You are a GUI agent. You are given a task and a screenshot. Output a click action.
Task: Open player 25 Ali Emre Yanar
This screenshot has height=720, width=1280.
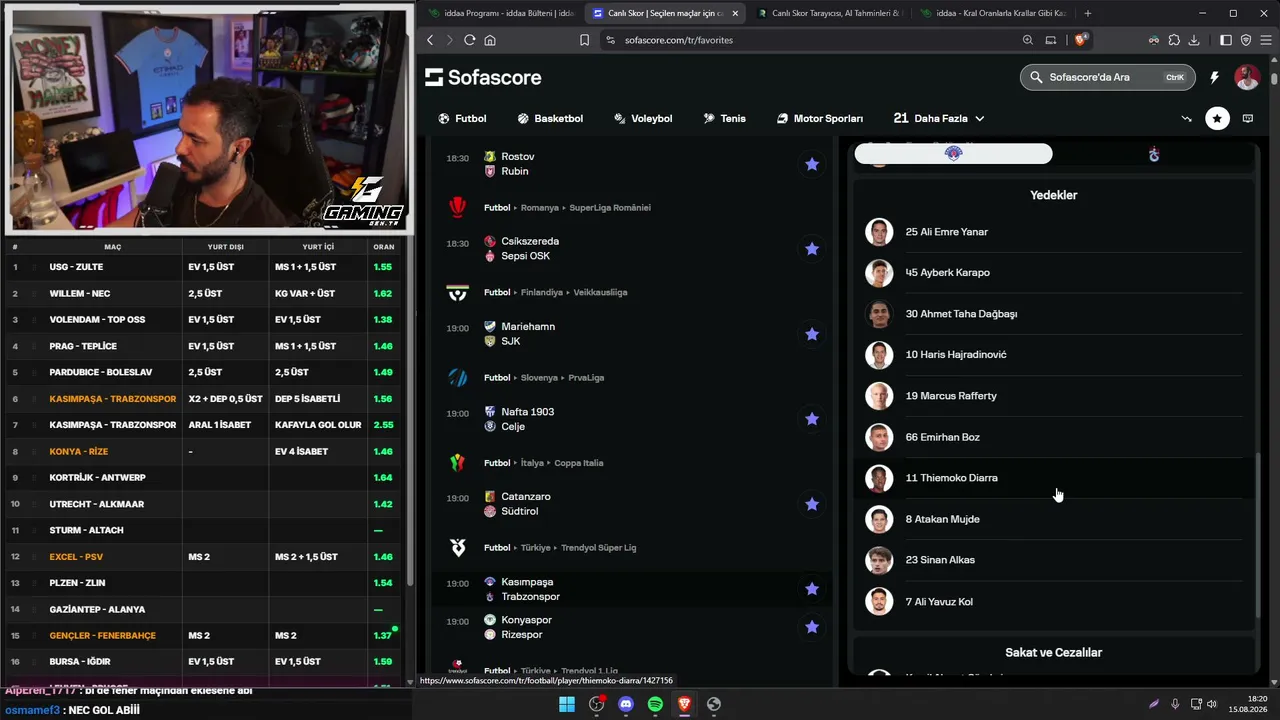(x=1053, y=232)
